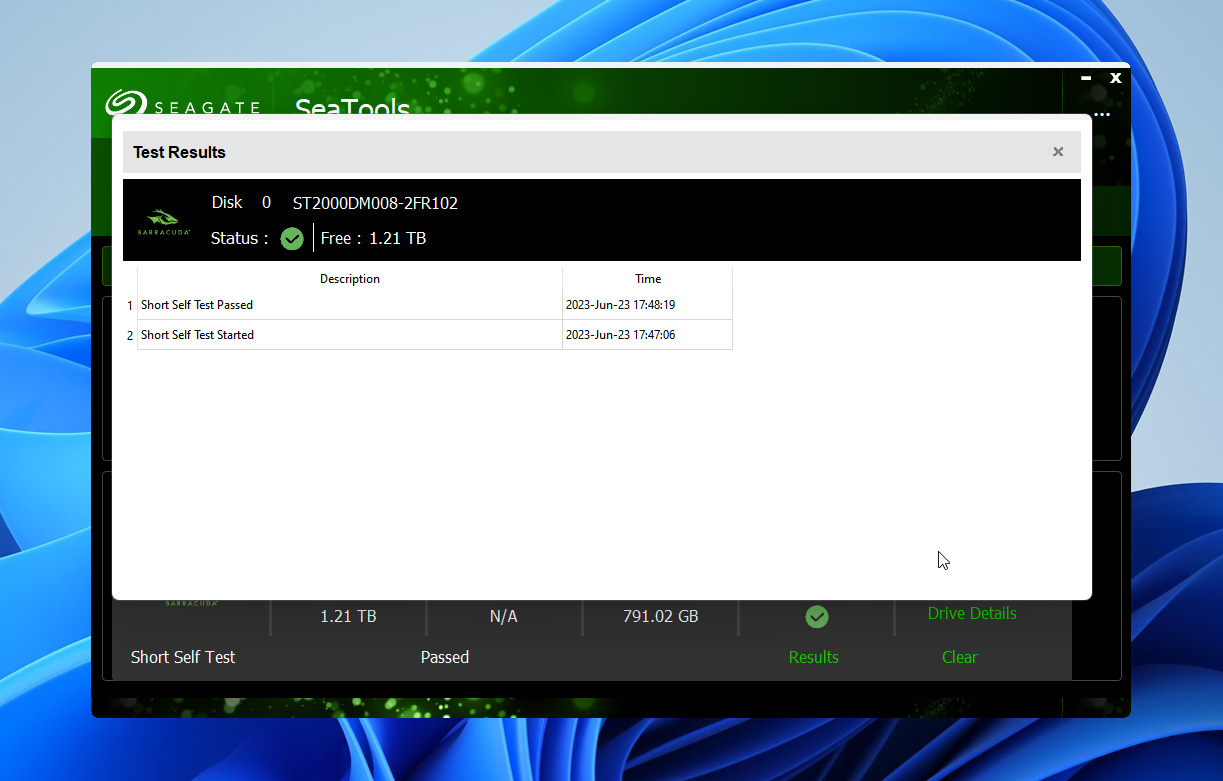Minimize the SeaTools window
This screenshot has width=1223, height=781.
coord(1086,78)
